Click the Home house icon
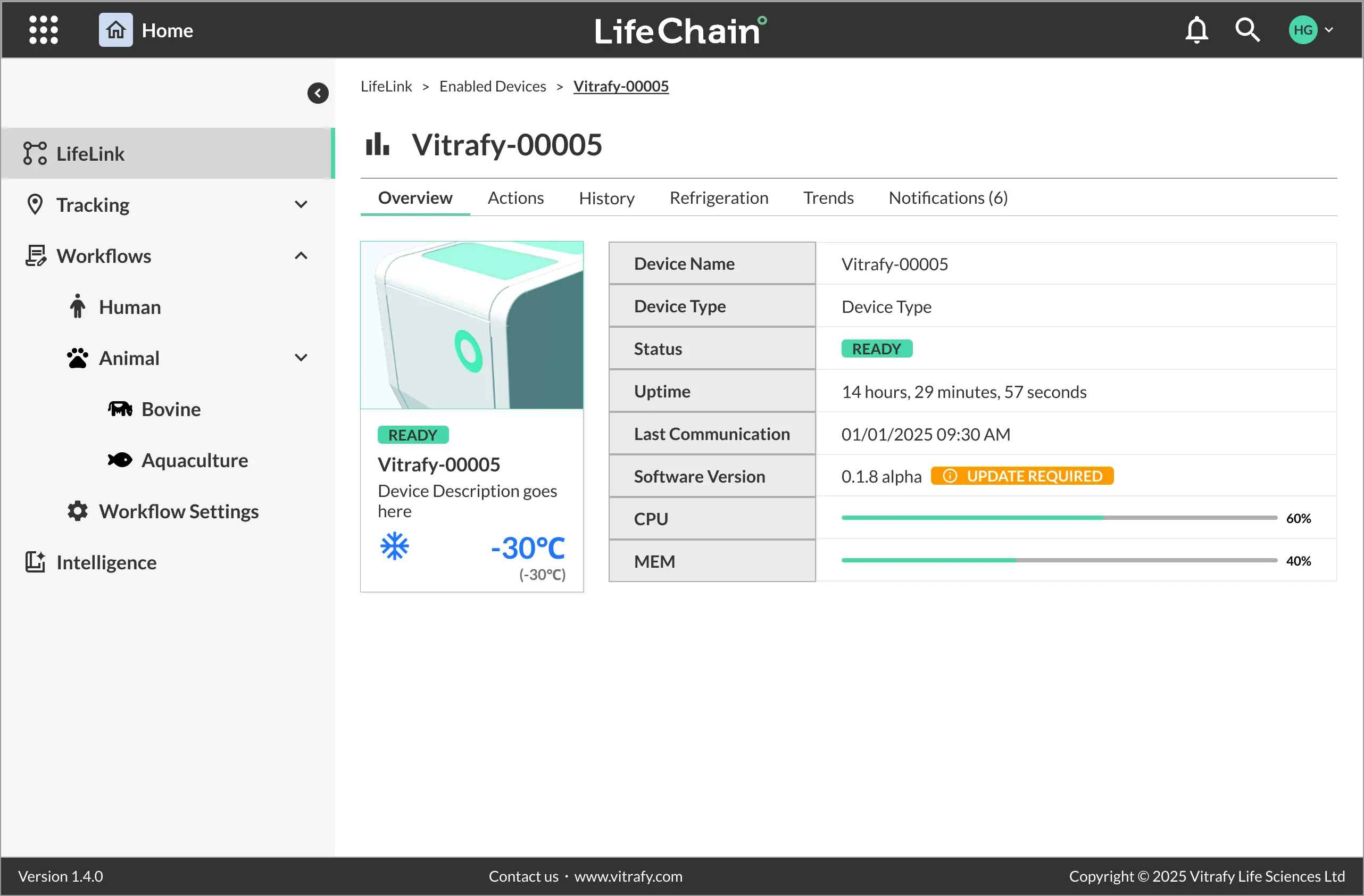Screen dimensions: 1364x896 (116, 30)
